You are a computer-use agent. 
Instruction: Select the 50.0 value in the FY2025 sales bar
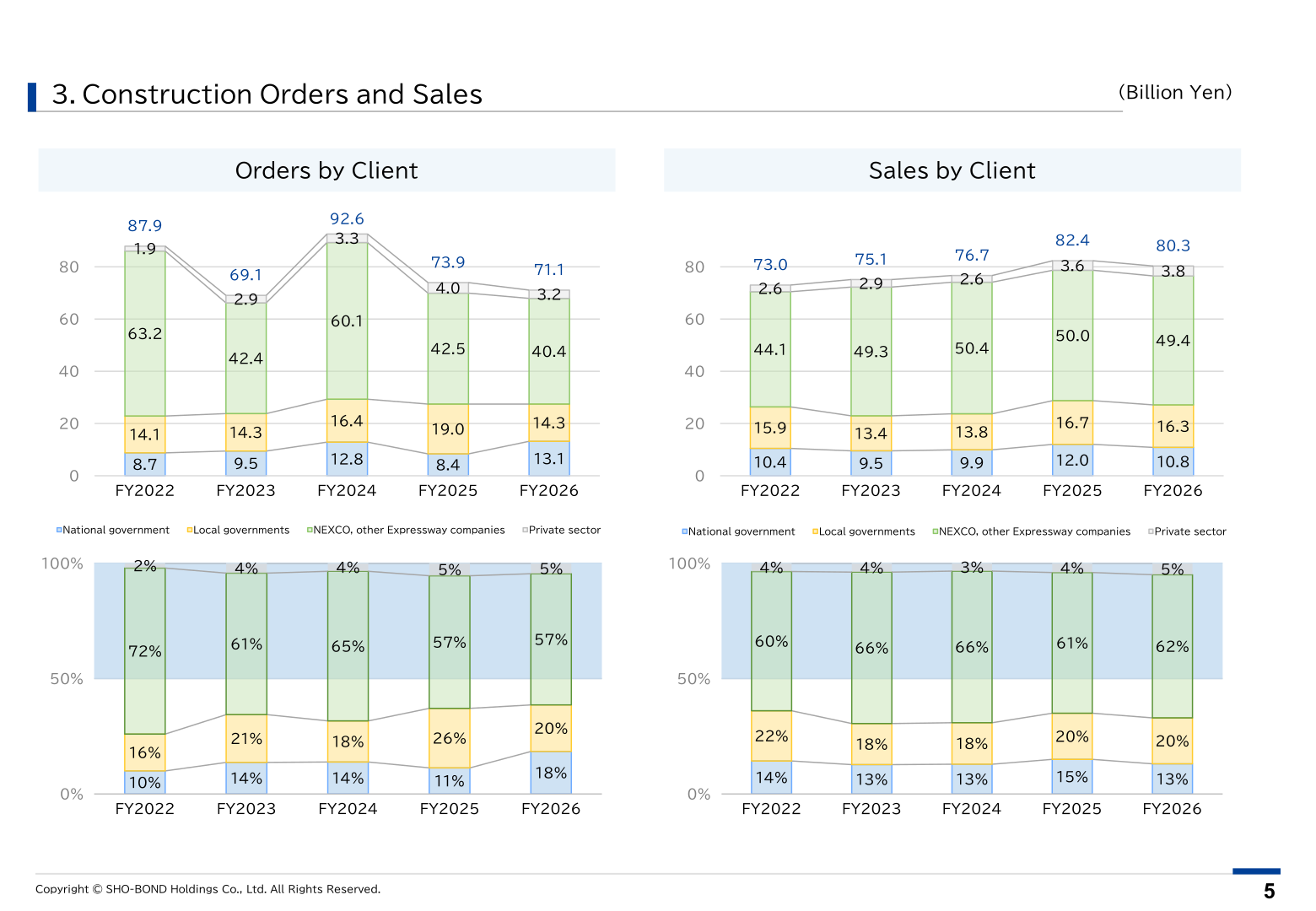point(1072,336)
